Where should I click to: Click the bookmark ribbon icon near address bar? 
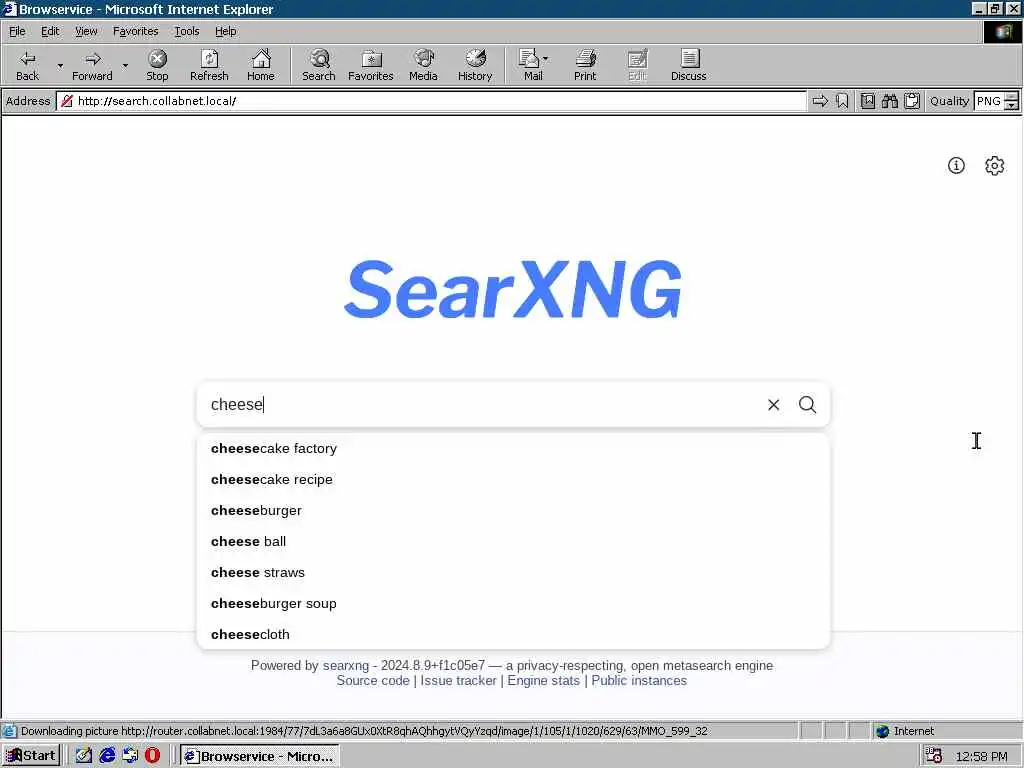[x=842, y=101]
